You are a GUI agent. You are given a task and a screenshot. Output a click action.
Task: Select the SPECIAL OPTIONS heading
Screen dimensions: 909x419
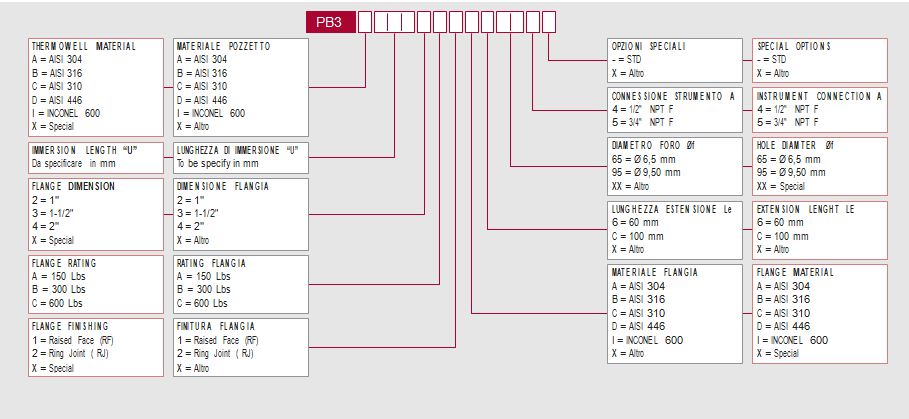(x=794, y=47)
